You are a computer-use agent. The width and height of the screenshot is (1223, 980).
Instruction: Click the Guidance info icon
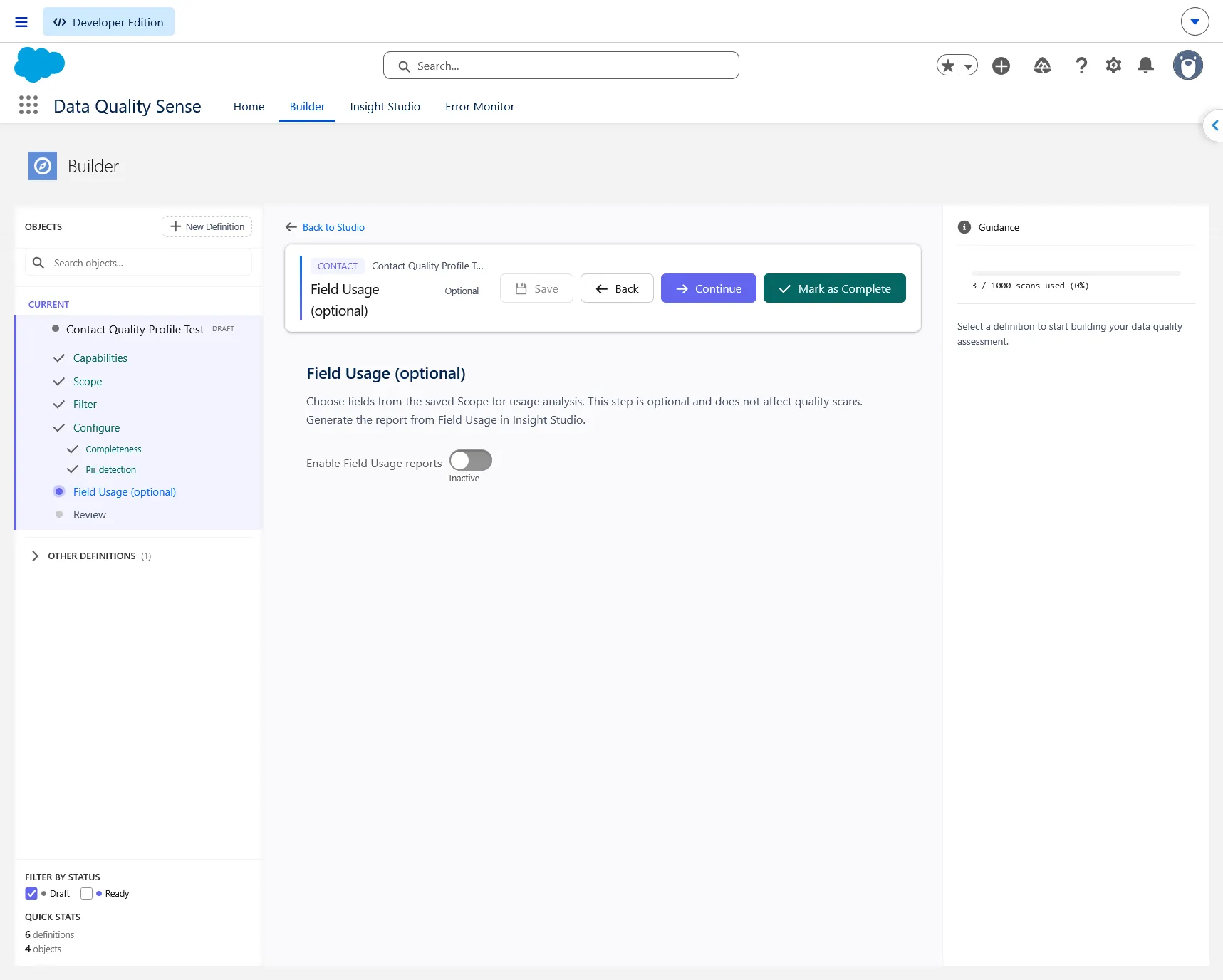tap(964, 227)
